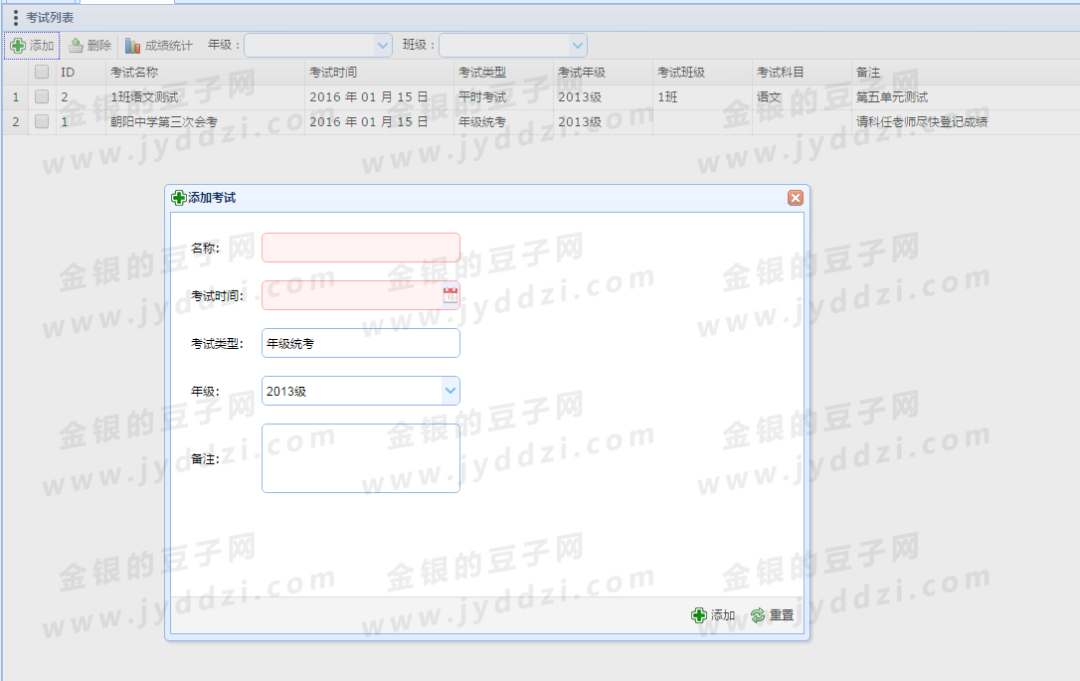Select the 1班语文测试 cell
Image resolution: width=1080 pixels, height=681 pixels.
coord(205,97)
